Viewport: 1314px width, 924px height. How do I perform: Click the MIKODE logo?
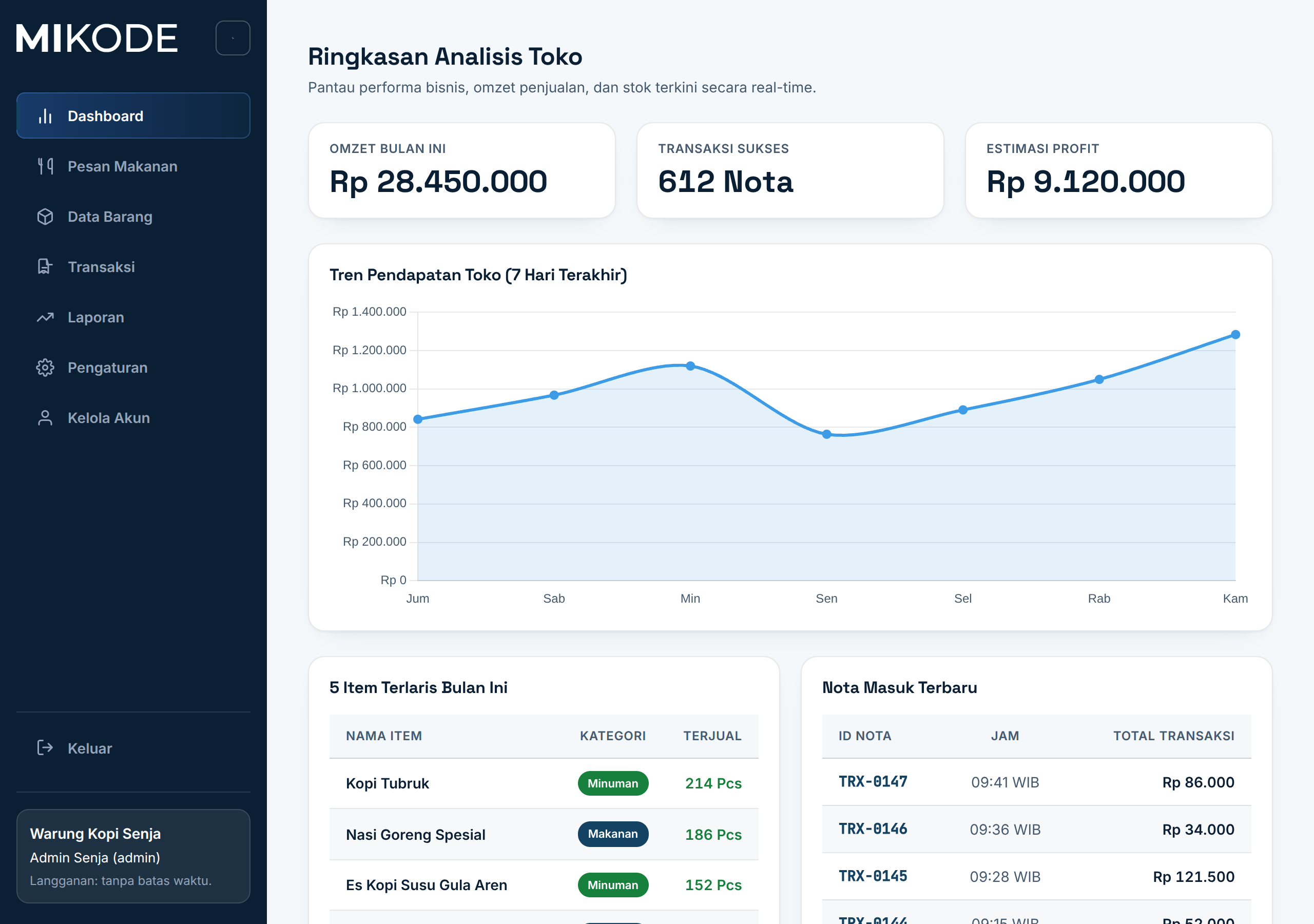[98, 38]
